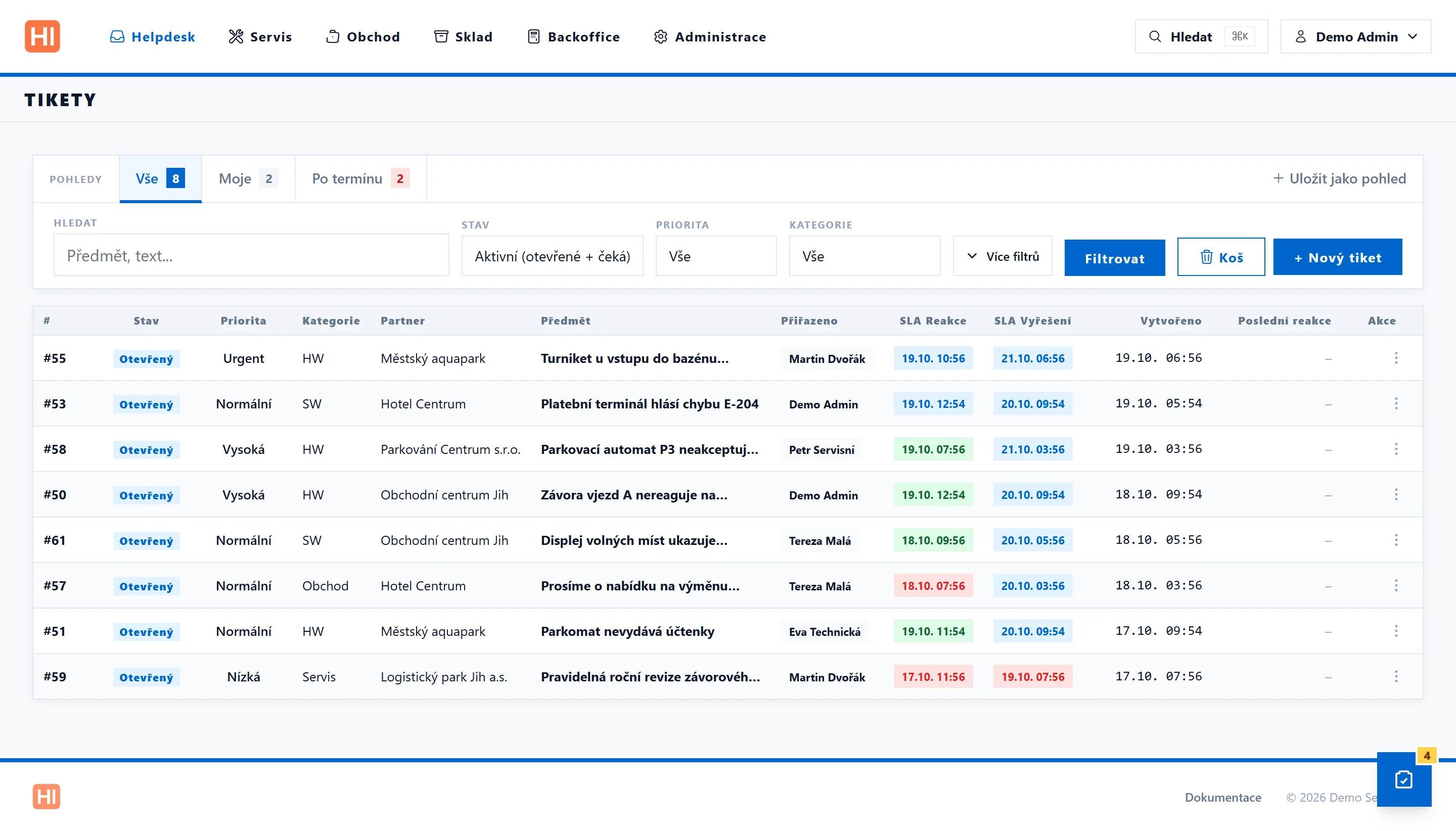The width and height of the screenshot is (1456, 831).
Task: Open actions menu for ticket #53
Action: pos(1396,403)
